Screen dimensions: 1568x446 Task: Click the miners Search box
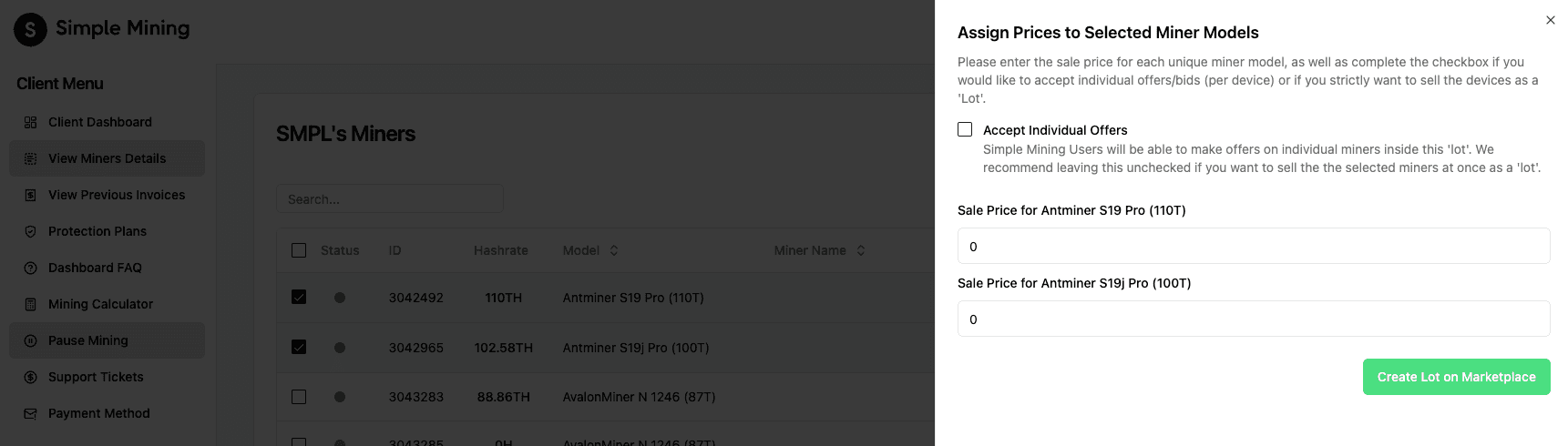(390, 198)
